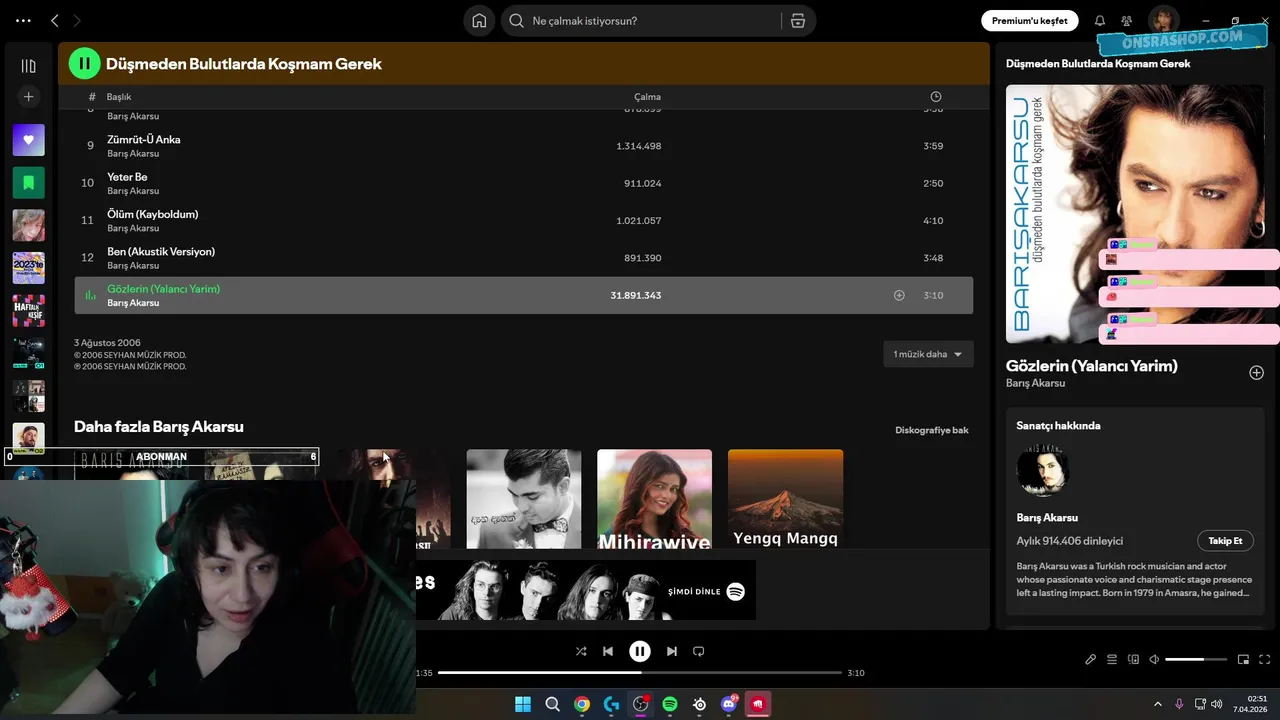This screenshot has height=720, width=1280.
Task: Open the Browse icon in the search bar
Action: [797, 21]
